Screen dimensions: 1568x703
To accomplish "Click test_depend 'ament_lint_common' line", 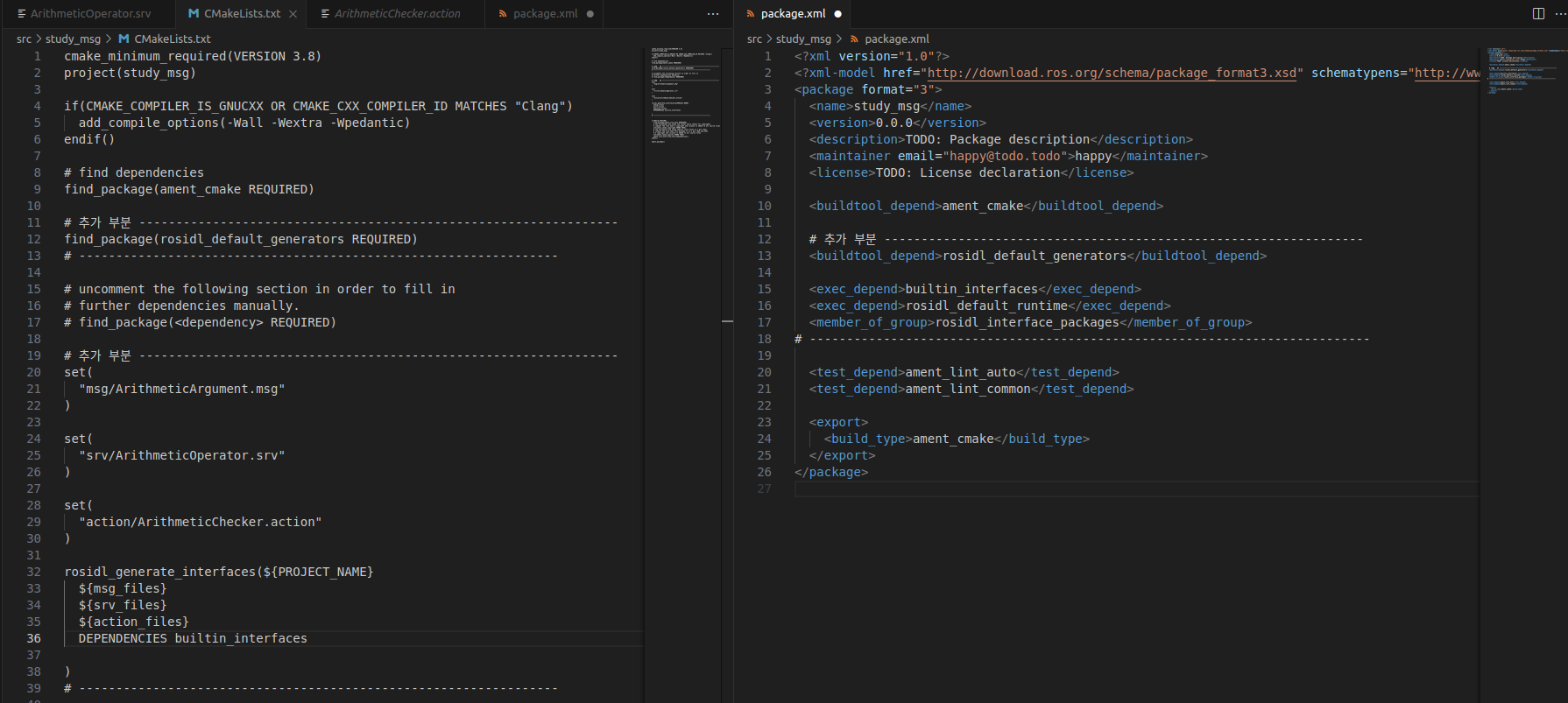I will pos(971,390).
